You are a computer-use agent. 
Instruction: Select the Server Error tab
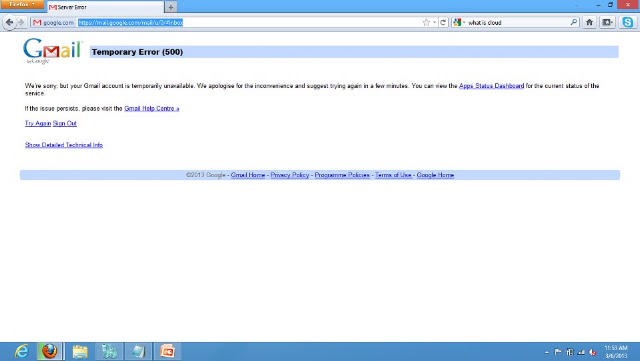[x=105, y=7]
